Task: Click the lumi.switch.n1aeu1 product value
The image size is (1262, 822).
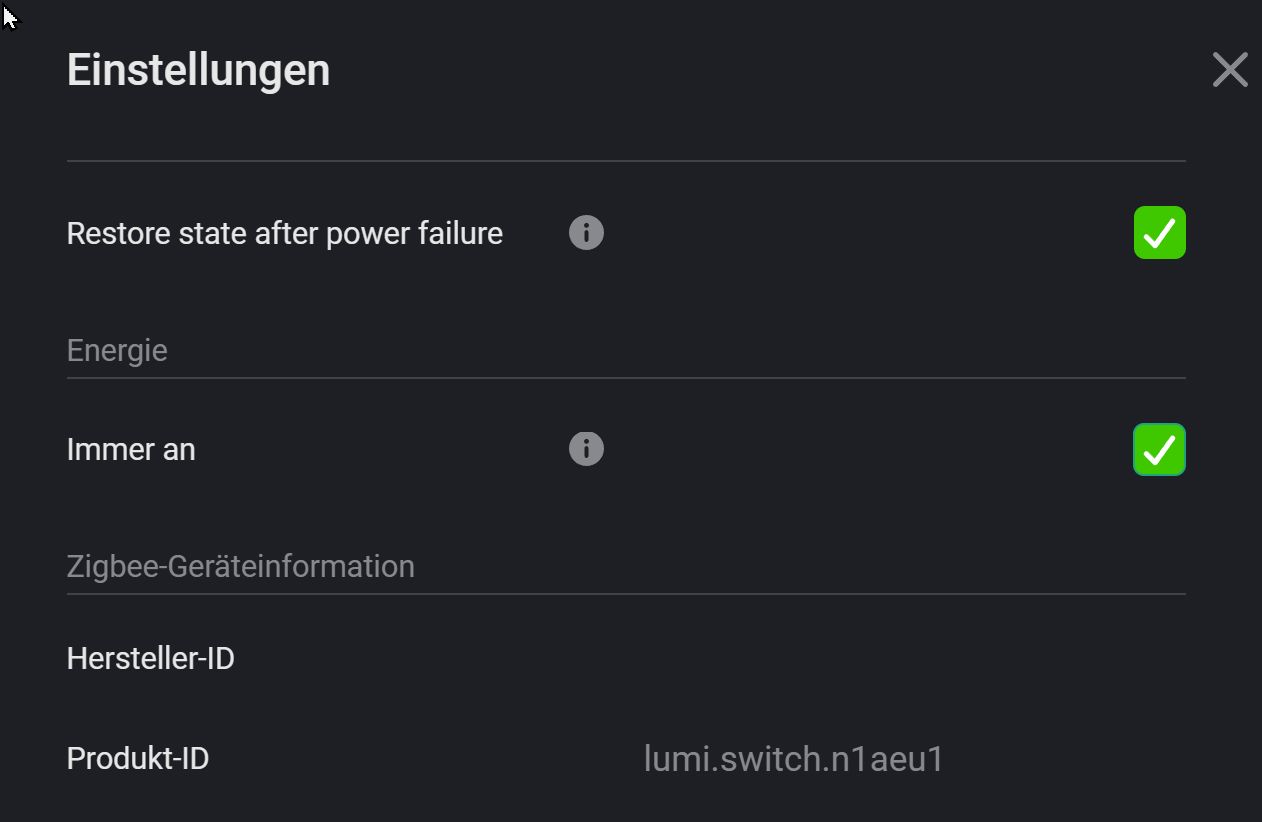Action: (793, 758)
